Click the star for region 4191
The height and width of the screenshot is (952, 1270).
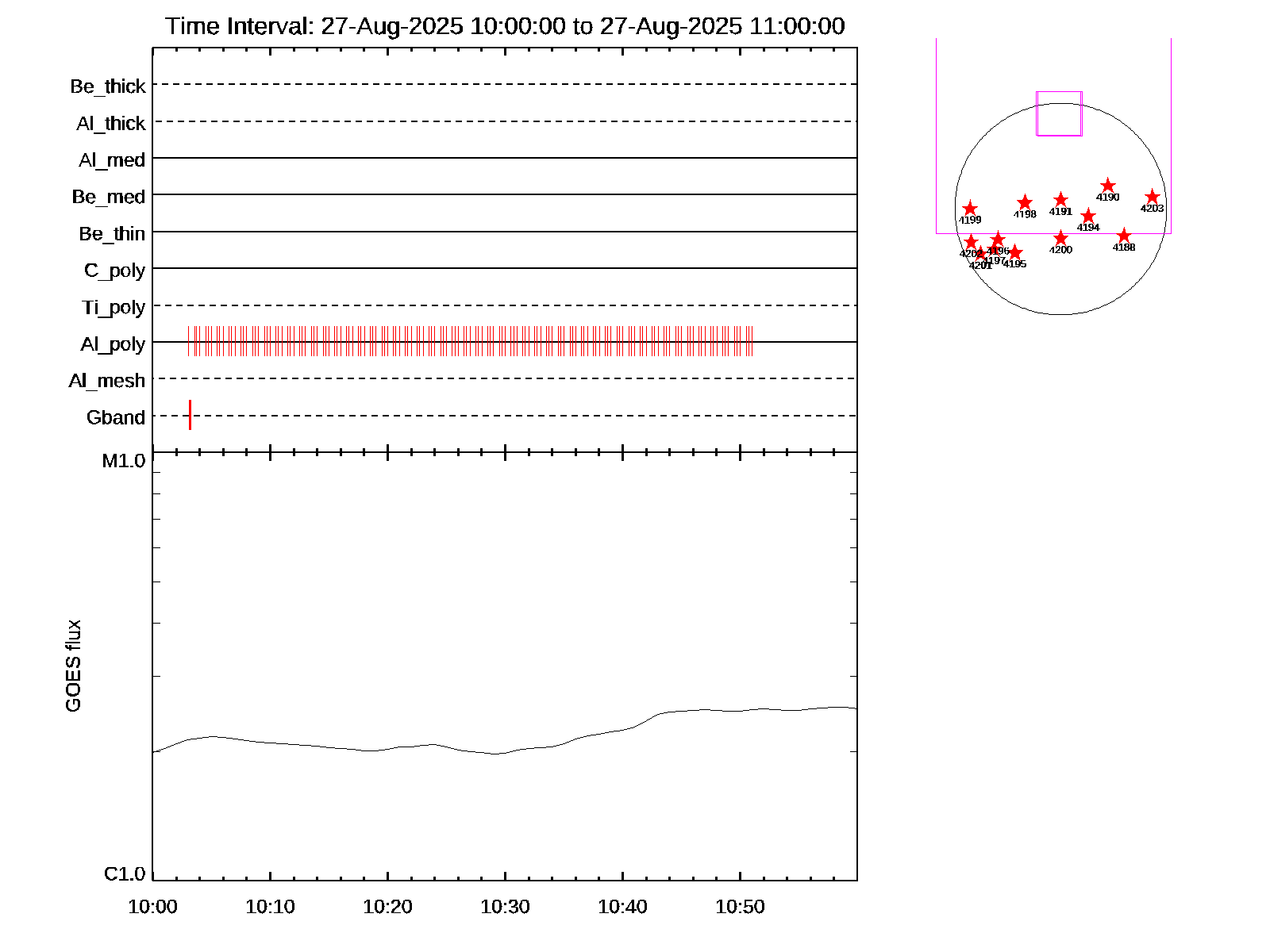pos(1060,200)
